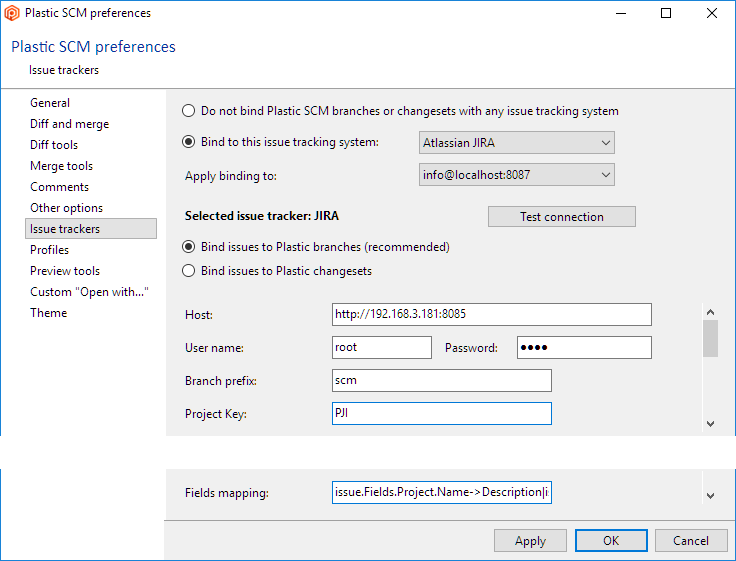Open Other options section

(66, 208)
